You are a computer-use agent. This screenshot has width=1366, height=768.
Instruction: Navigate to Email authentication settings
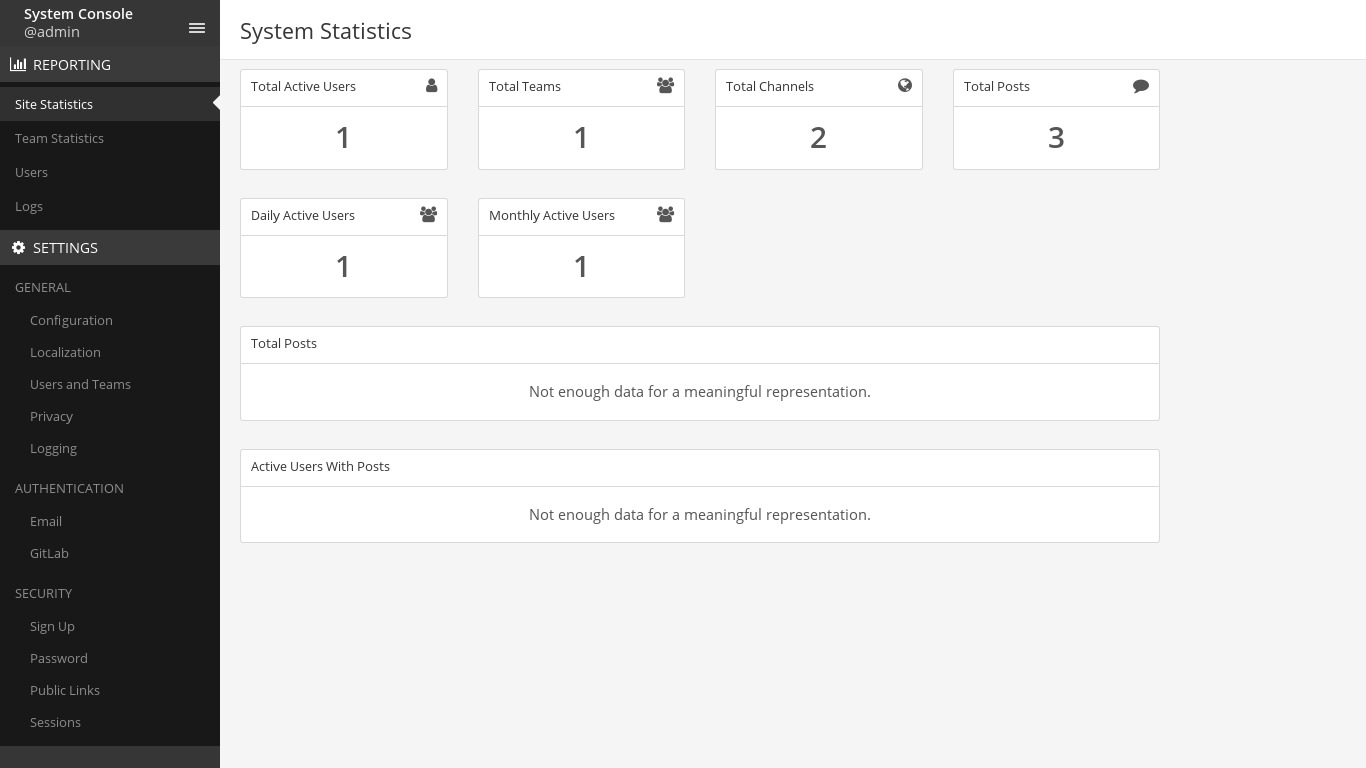tap(46, 521)
